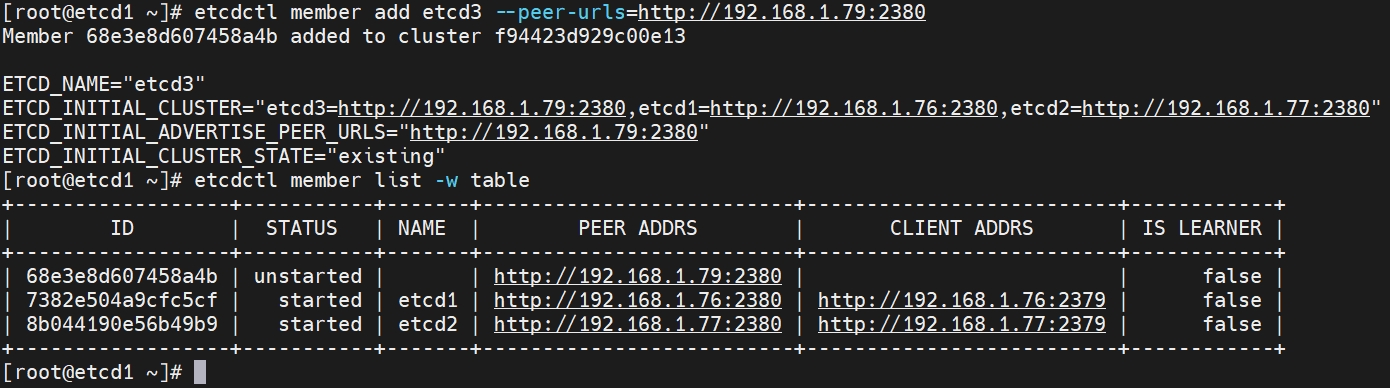The height and width of the screenshot is (388, 1390).
Task: Open peer address 192.168.1.79:2380 in the table
Action: 638,276
